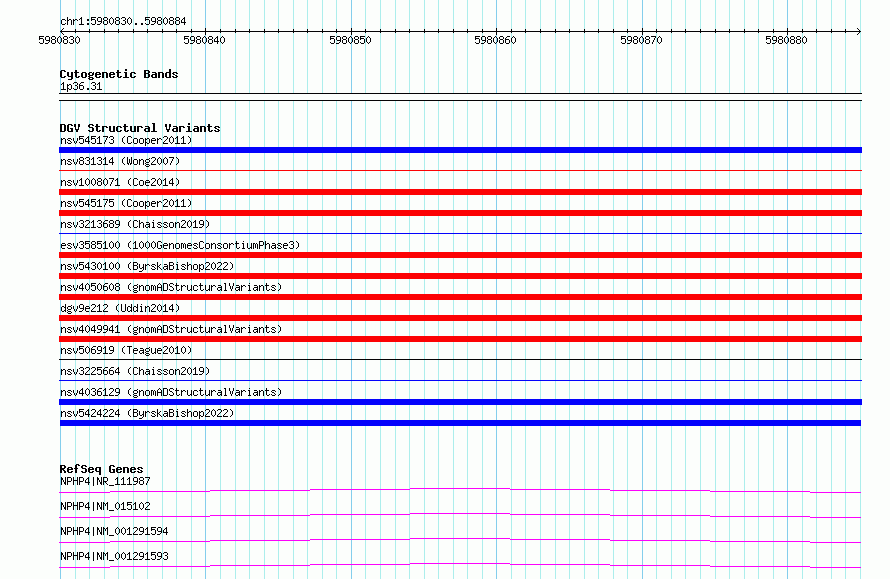Viewport: 890px width, 579px height.
Task: Select variant nsv4049941 (gnomADStructuralVariants) label
Action: point(171,329)
